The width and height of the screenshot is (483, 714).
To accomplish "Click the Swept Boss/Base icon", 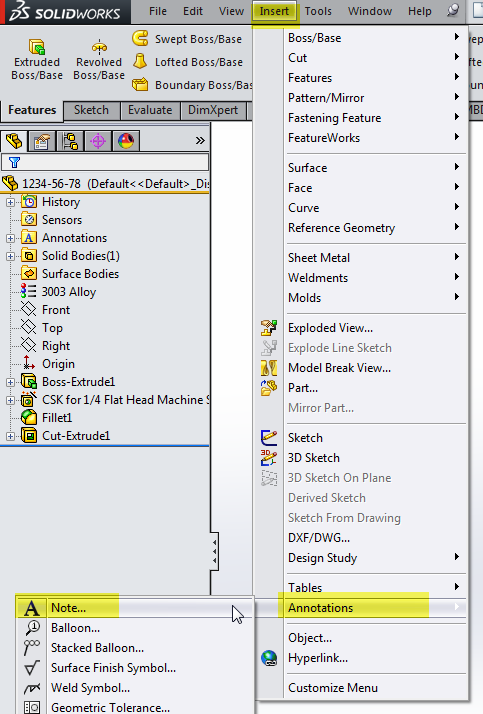I will [140, 39].
